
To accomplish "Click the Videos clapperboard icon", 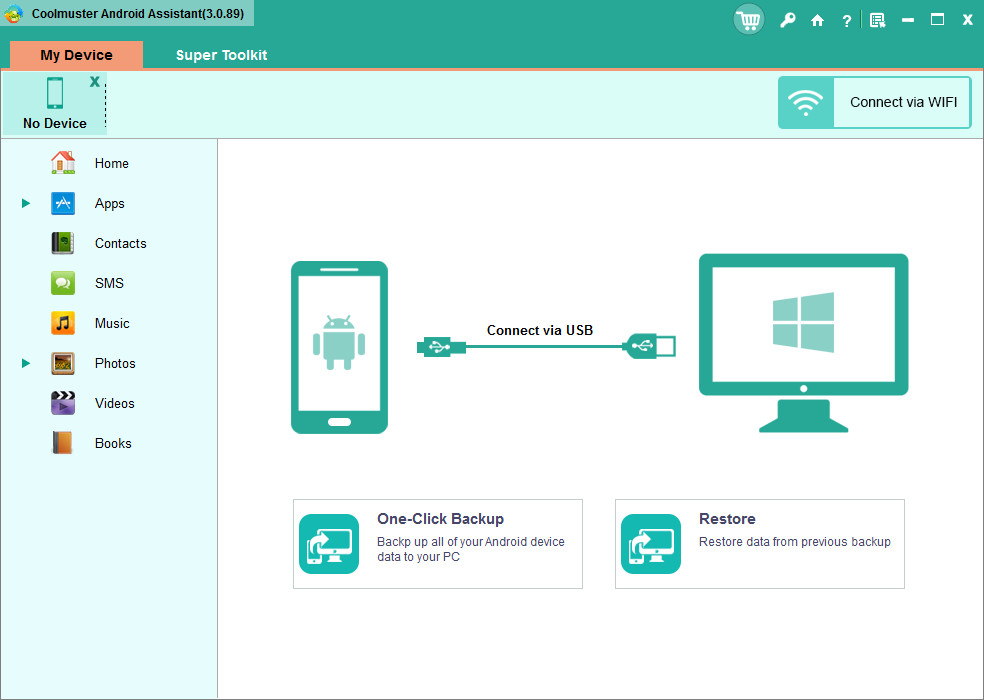I will 63,403.
